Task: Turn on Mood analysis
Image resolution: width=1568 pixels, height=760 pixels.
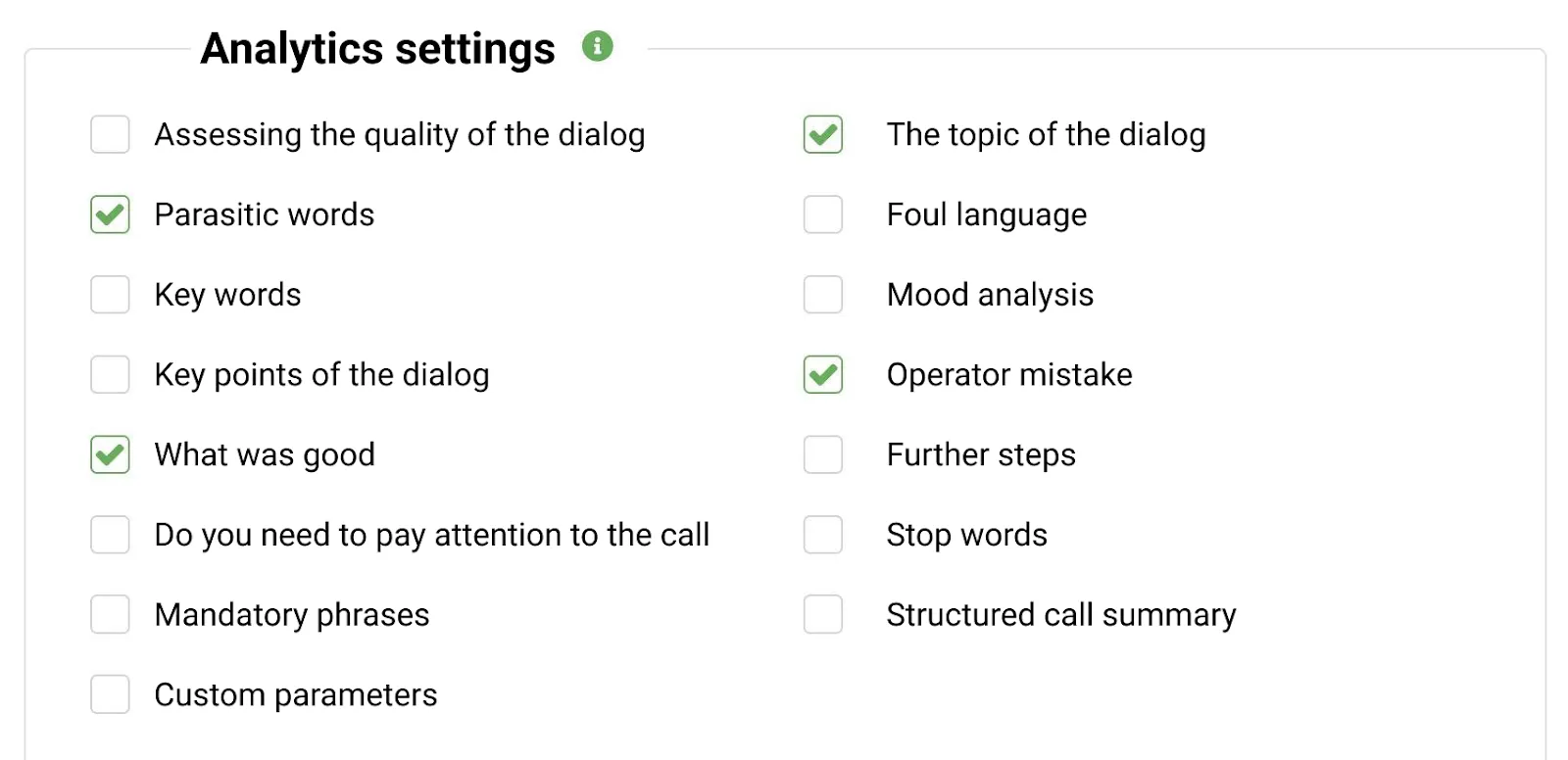Action: pyautogui.click(x=823, y=294)
